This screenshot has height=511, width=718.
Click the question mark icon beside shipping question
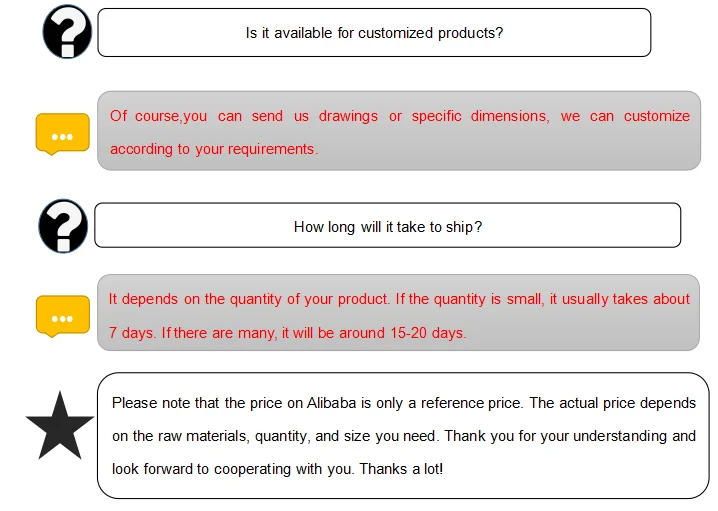click(x=63, y=225)
